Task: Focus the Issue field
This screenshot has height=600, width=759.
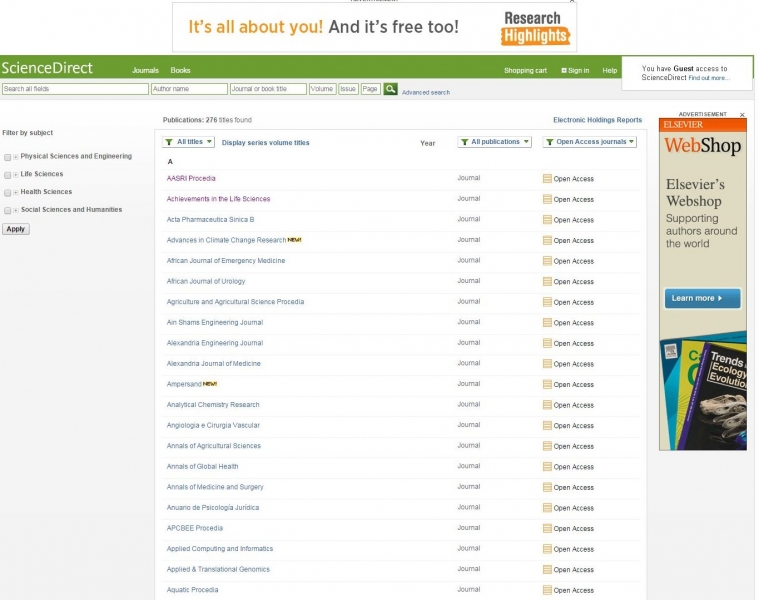Action: (348, 89)
